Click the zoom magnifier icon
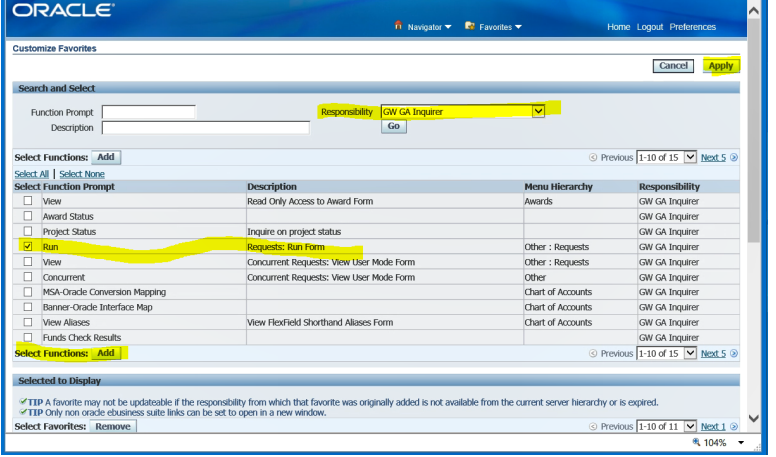The height and width of the screenshot is (457, 776). pos(696,442)
